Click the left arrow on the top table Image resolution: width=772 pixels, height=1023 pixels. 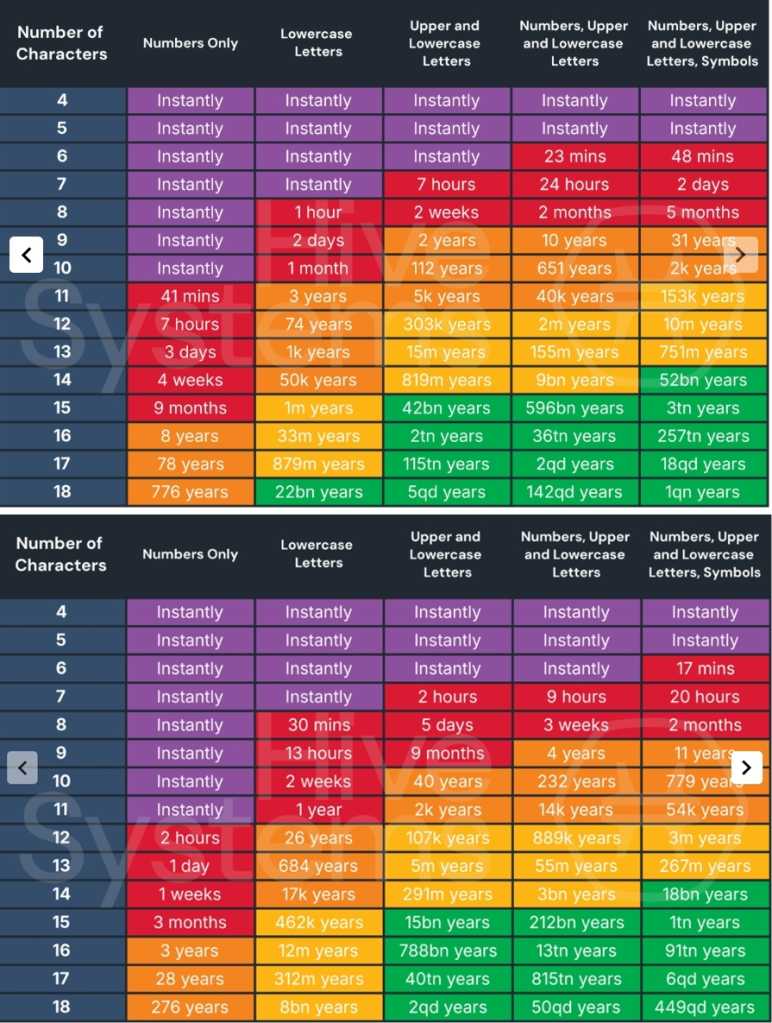(x=26, y=254)
